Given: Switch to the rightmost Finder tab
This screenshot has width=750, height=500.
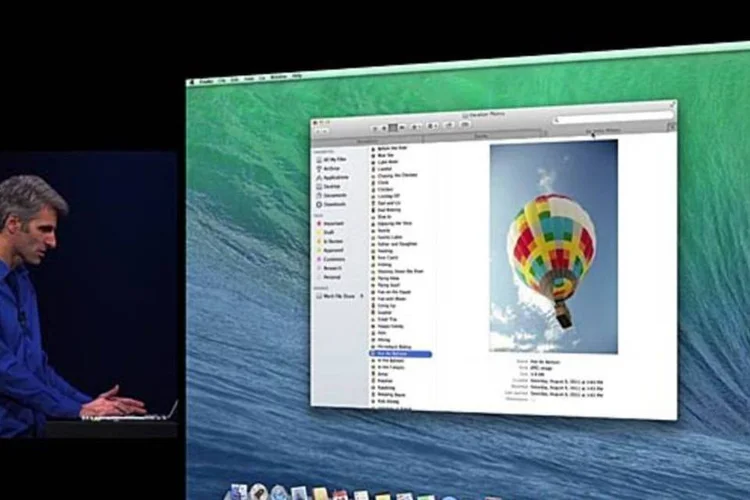Looking at the screenshot, I should point(604,131).
